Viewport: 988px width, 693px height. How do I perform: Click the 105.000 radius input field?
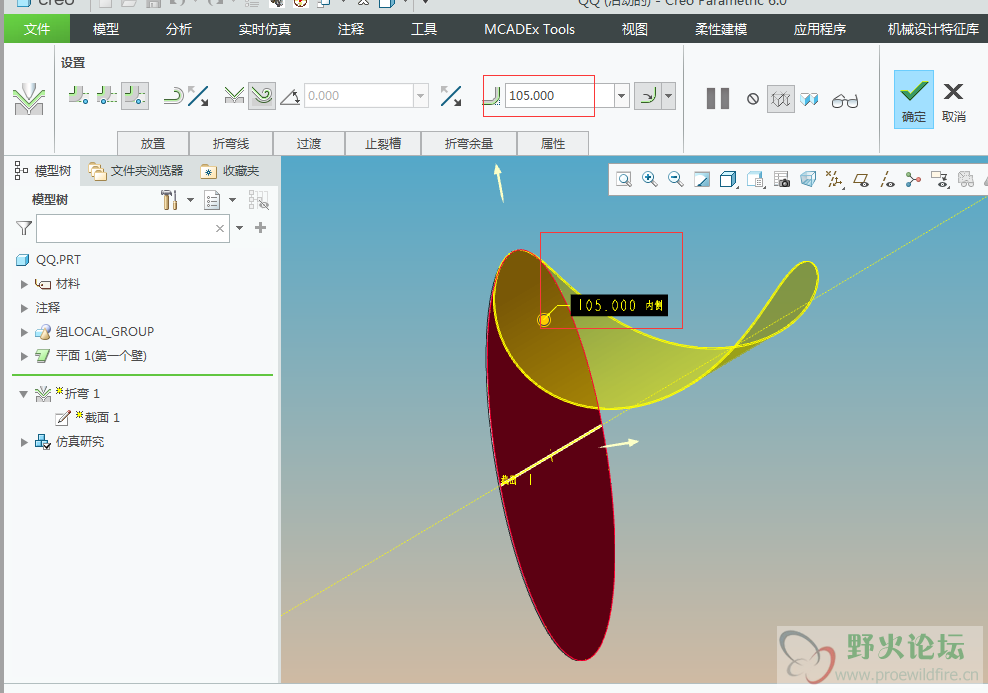pos(559,96)
